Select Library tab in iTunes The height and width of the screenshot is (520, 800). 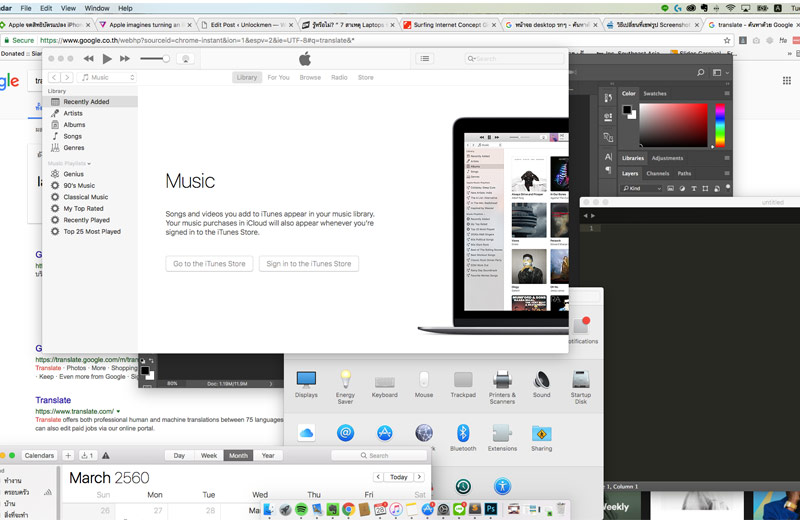[x=247, y=78]
